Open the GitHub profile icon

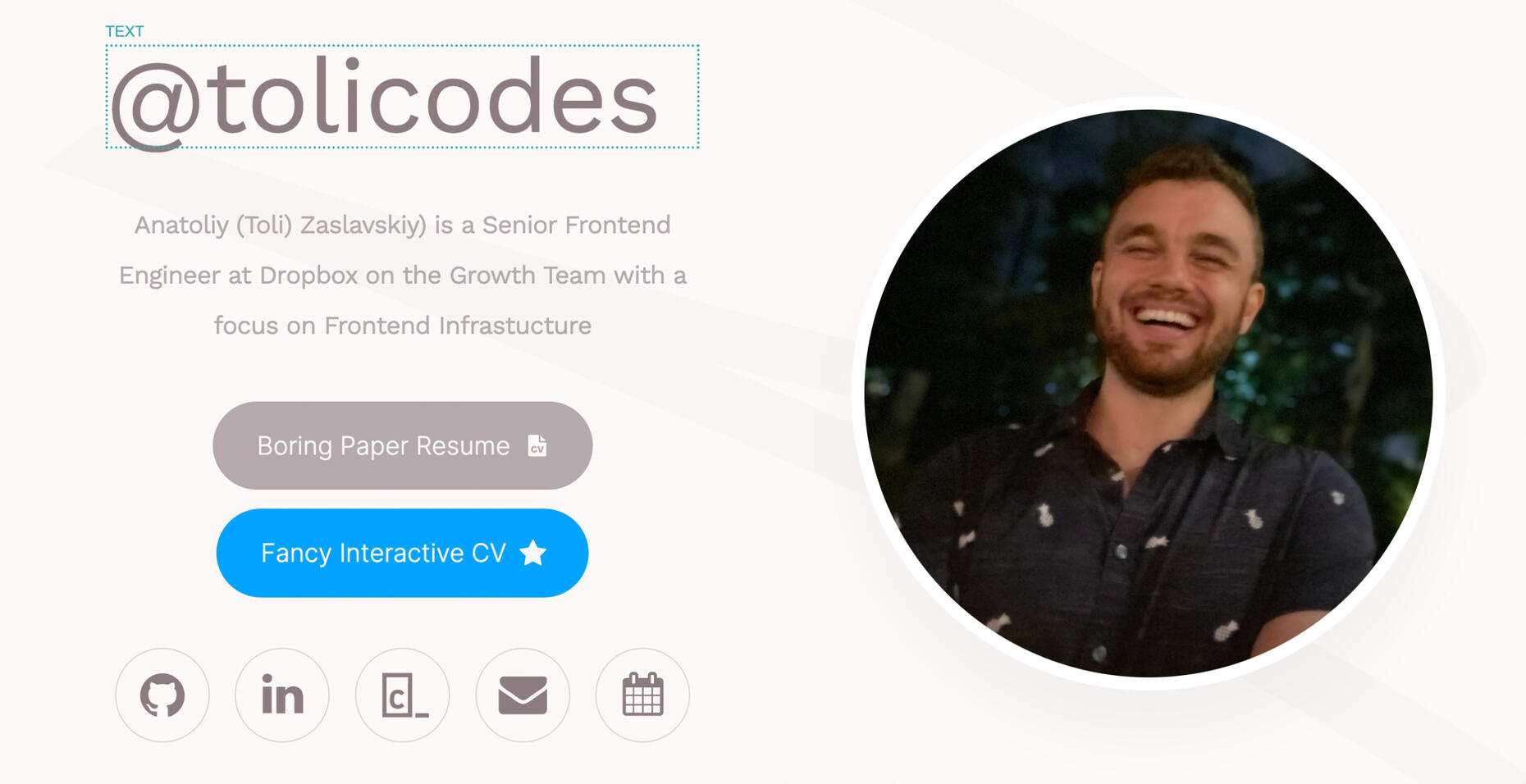162,695
